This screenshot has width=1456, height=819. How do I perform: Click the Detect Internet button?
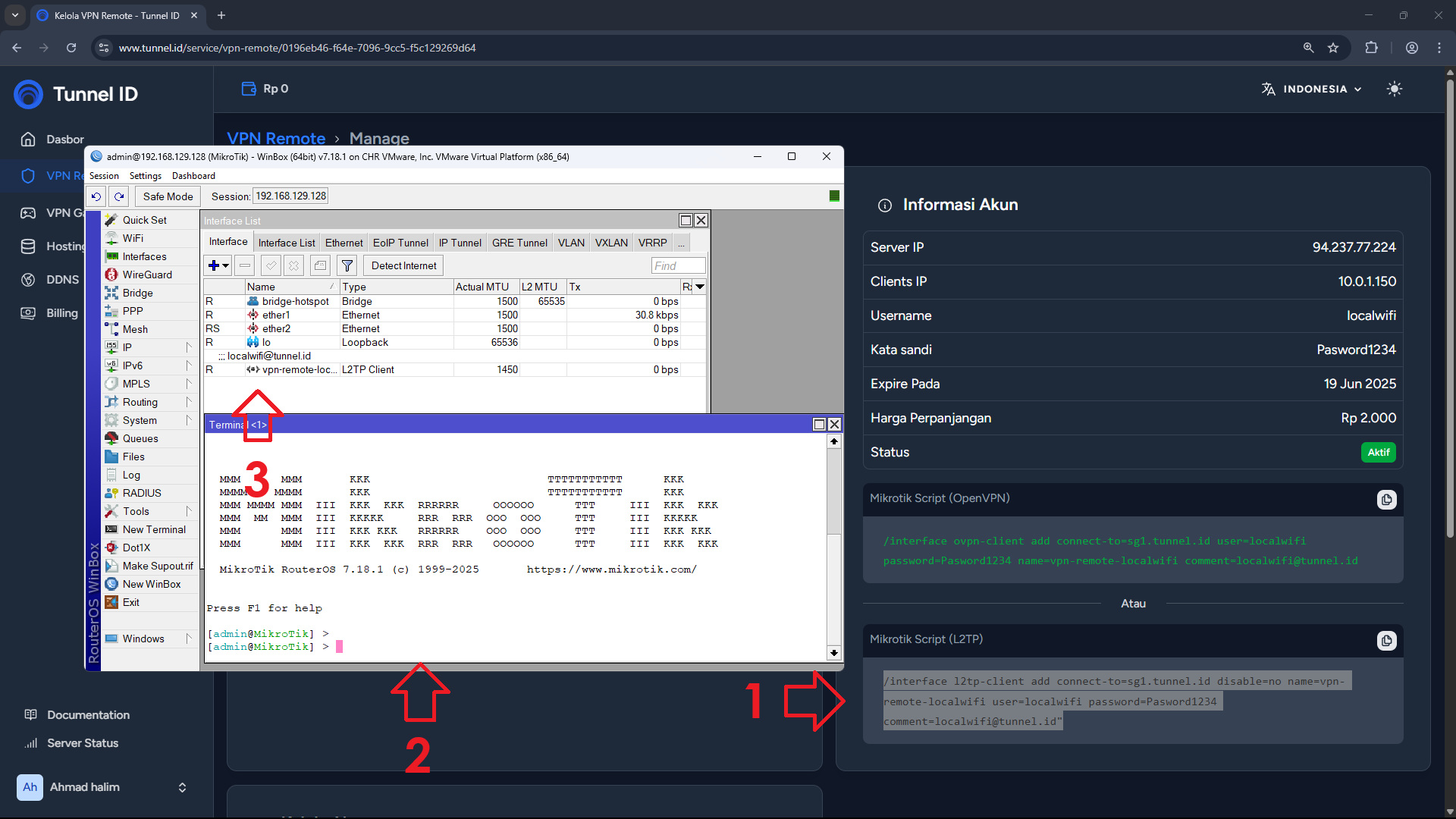click(x=403, y=265)
